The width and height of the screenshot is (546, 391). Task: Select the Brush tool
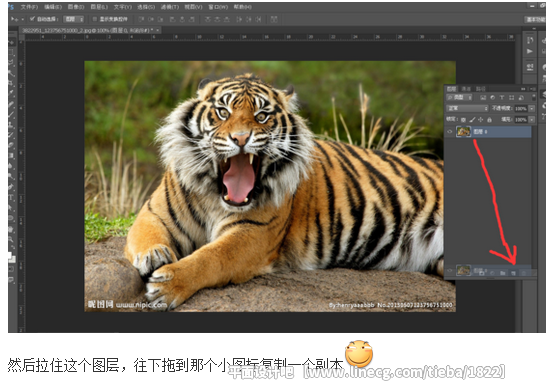tap(11, 114)
